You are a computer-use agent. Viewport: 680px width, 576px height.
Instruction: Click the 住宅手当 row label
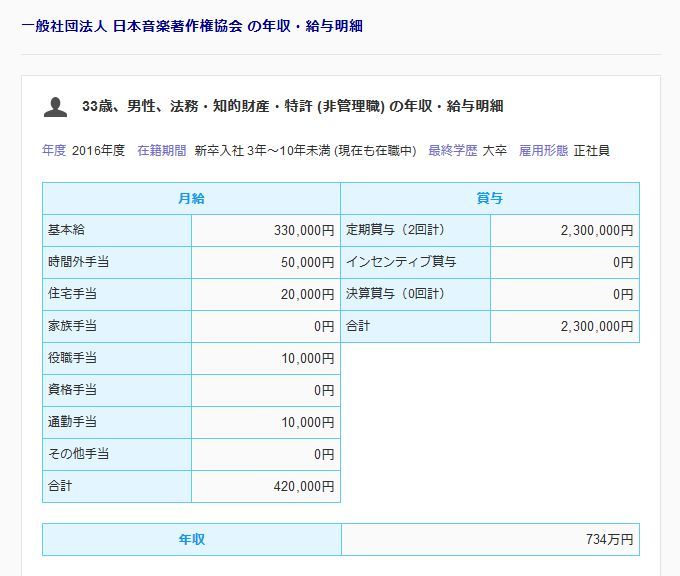click(x=72, y=295)
